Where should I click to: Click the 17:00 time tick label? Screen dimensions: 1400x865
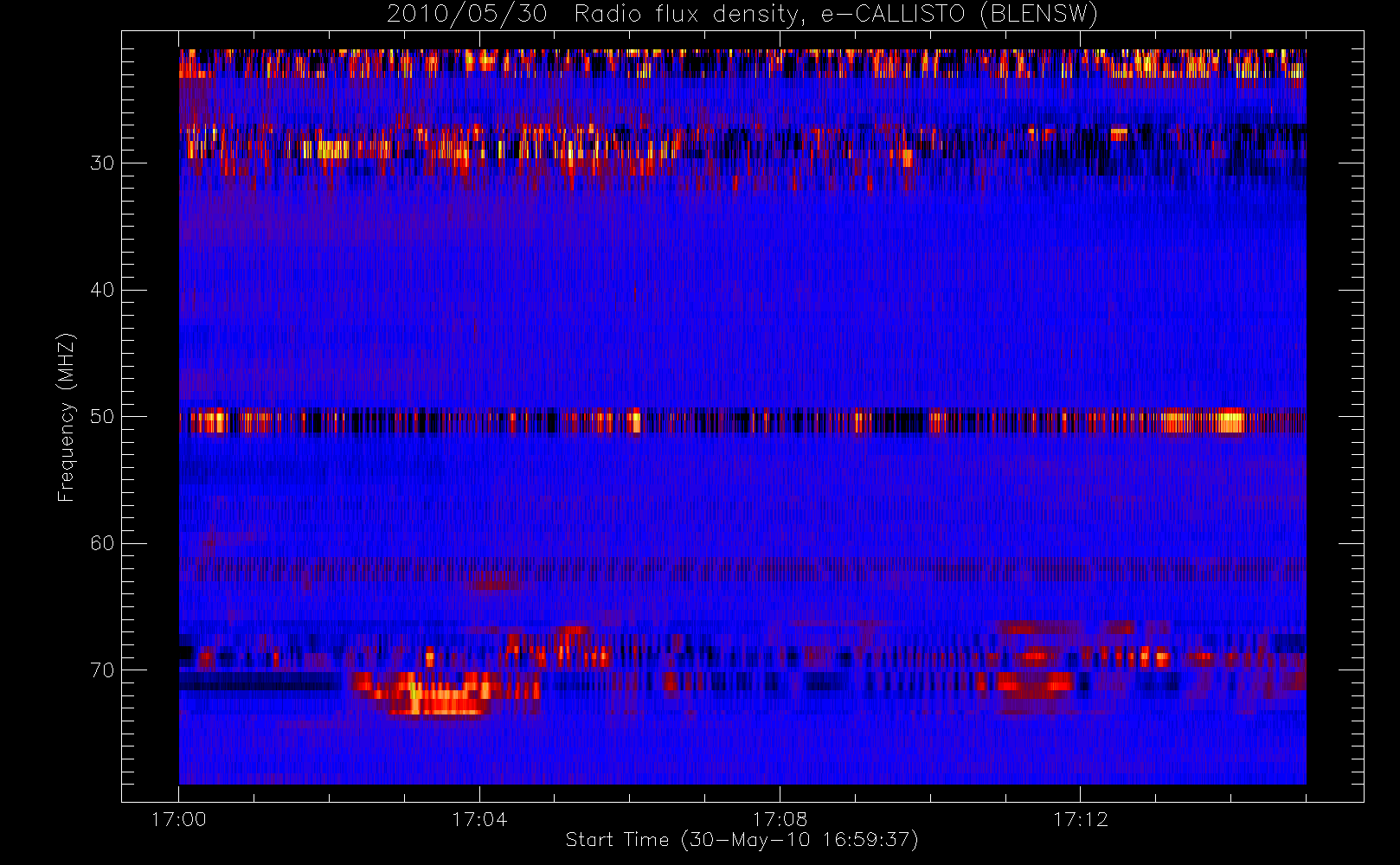(x=179, y=819)
